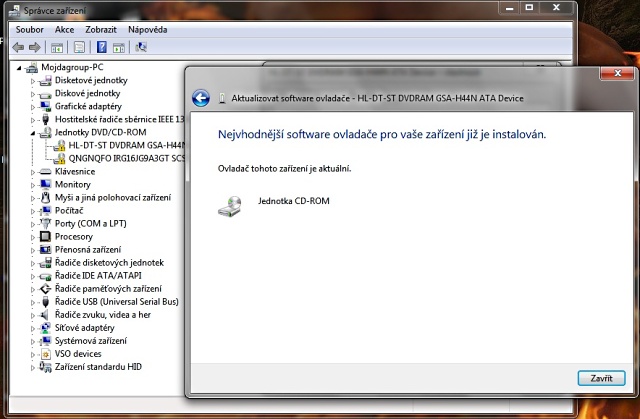Click the Zařízení standardu HID icon
The width and height of the screenshot is (640, 419).
(45, 367)
